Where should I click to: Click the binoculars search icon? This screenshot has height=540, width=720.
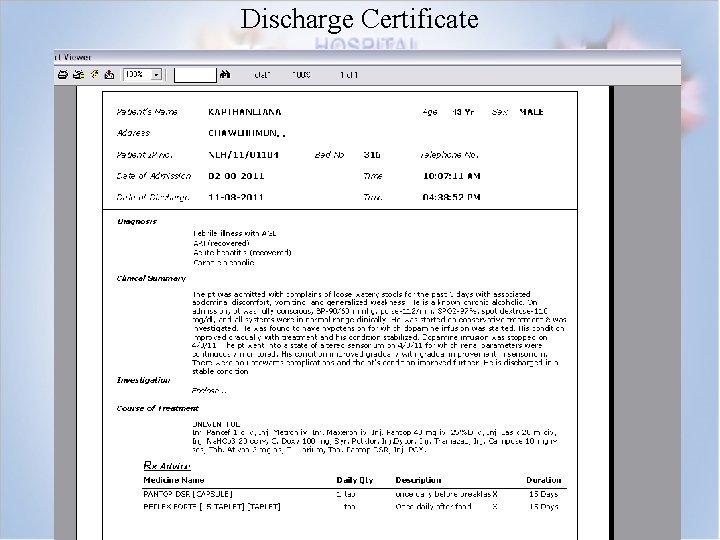(x=225, y=74)
